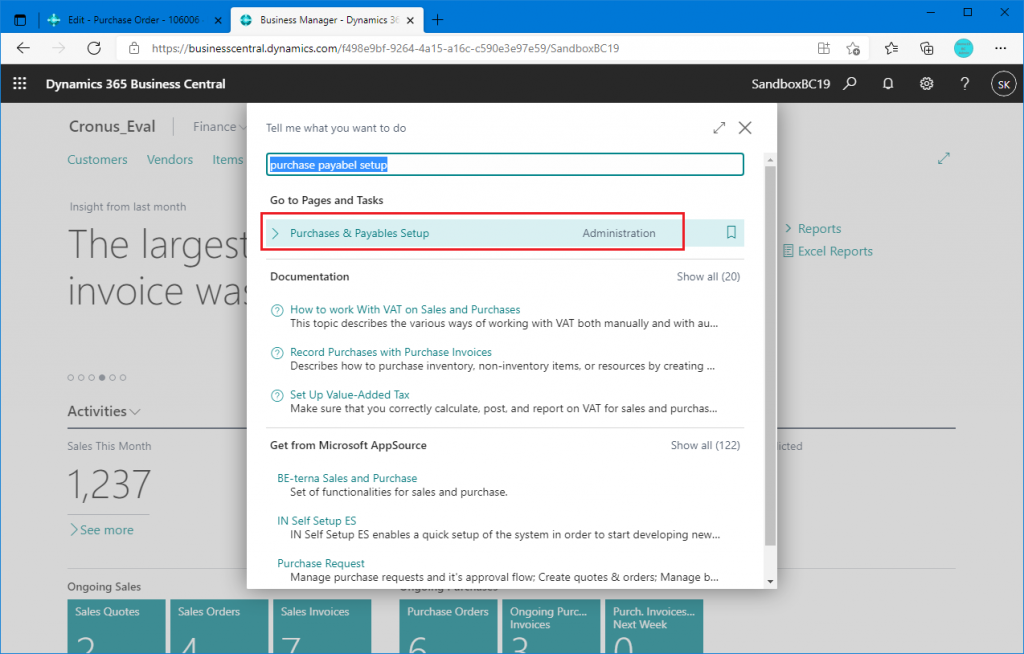This screenshot has width=1024, height=654.
Task: Open the Sales Orders tile
Action: coord(219,627)
